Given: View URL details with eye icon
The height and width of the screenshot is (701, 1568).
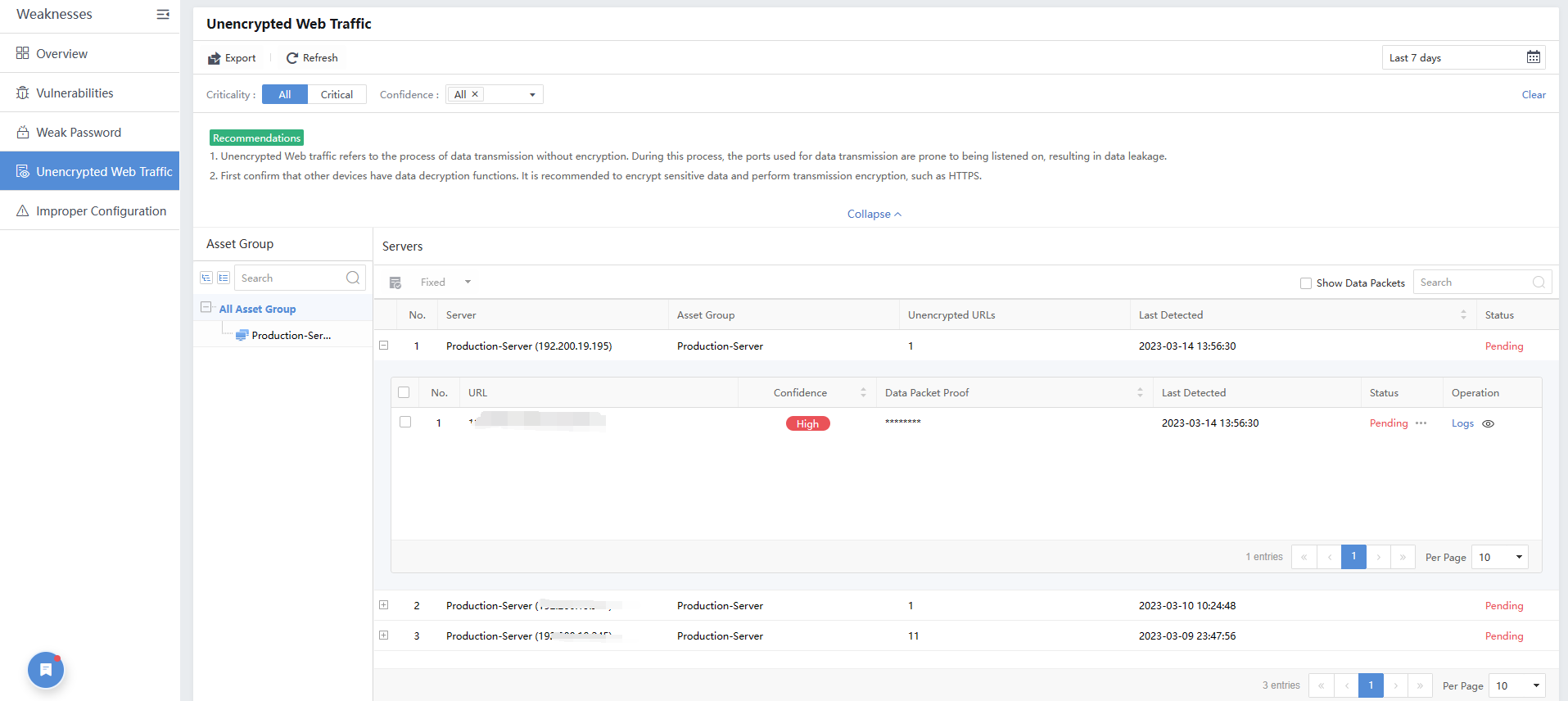Looking at the screenshot, I should point(1488,424).
